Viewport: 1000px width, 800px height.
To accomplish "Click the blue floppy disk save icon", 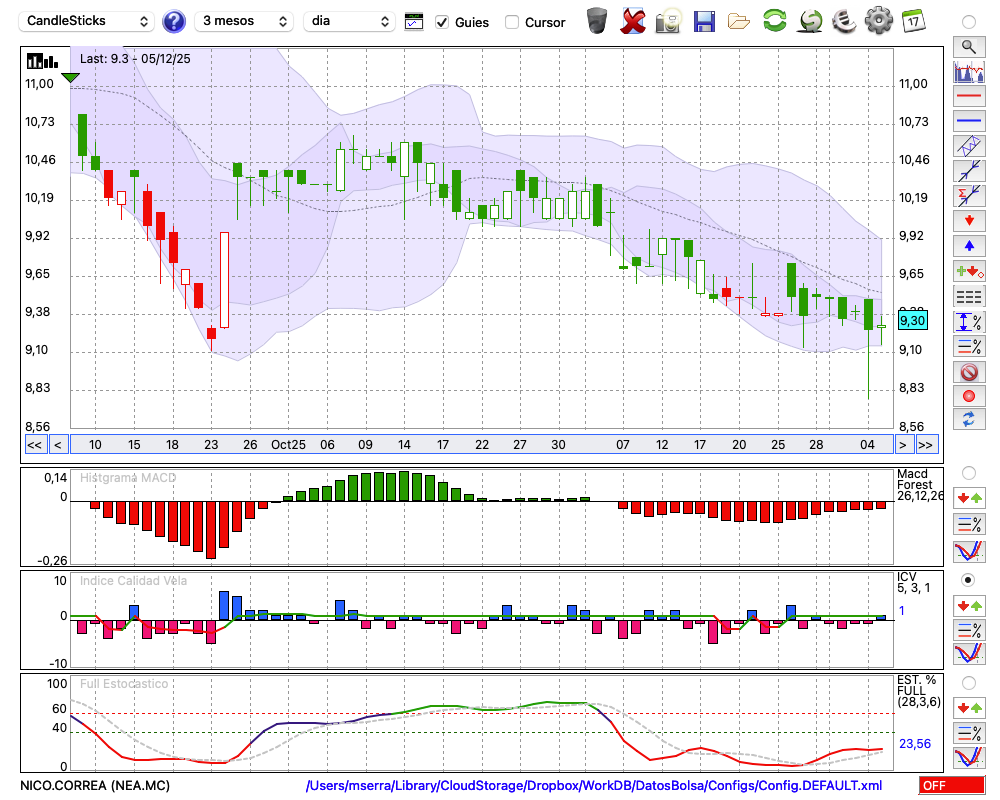I will click(704, 21).
